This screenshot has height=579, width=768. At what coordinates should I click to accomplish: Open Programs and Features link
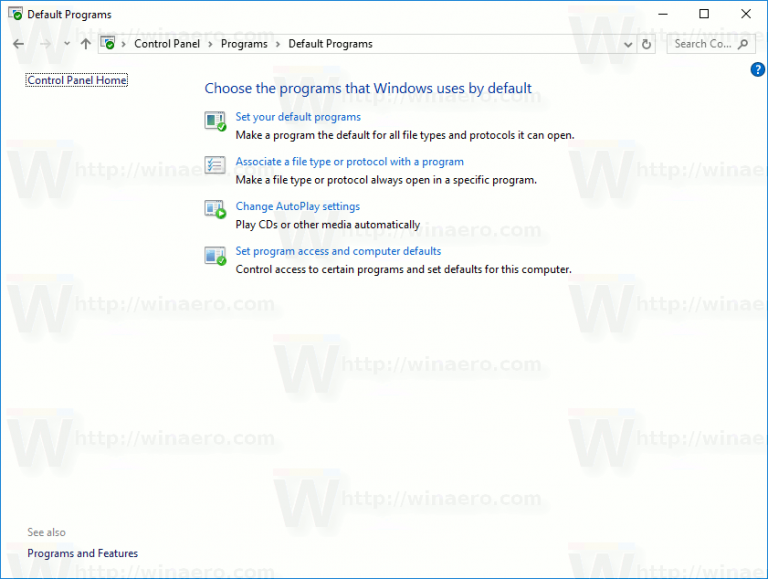point(82,553)
